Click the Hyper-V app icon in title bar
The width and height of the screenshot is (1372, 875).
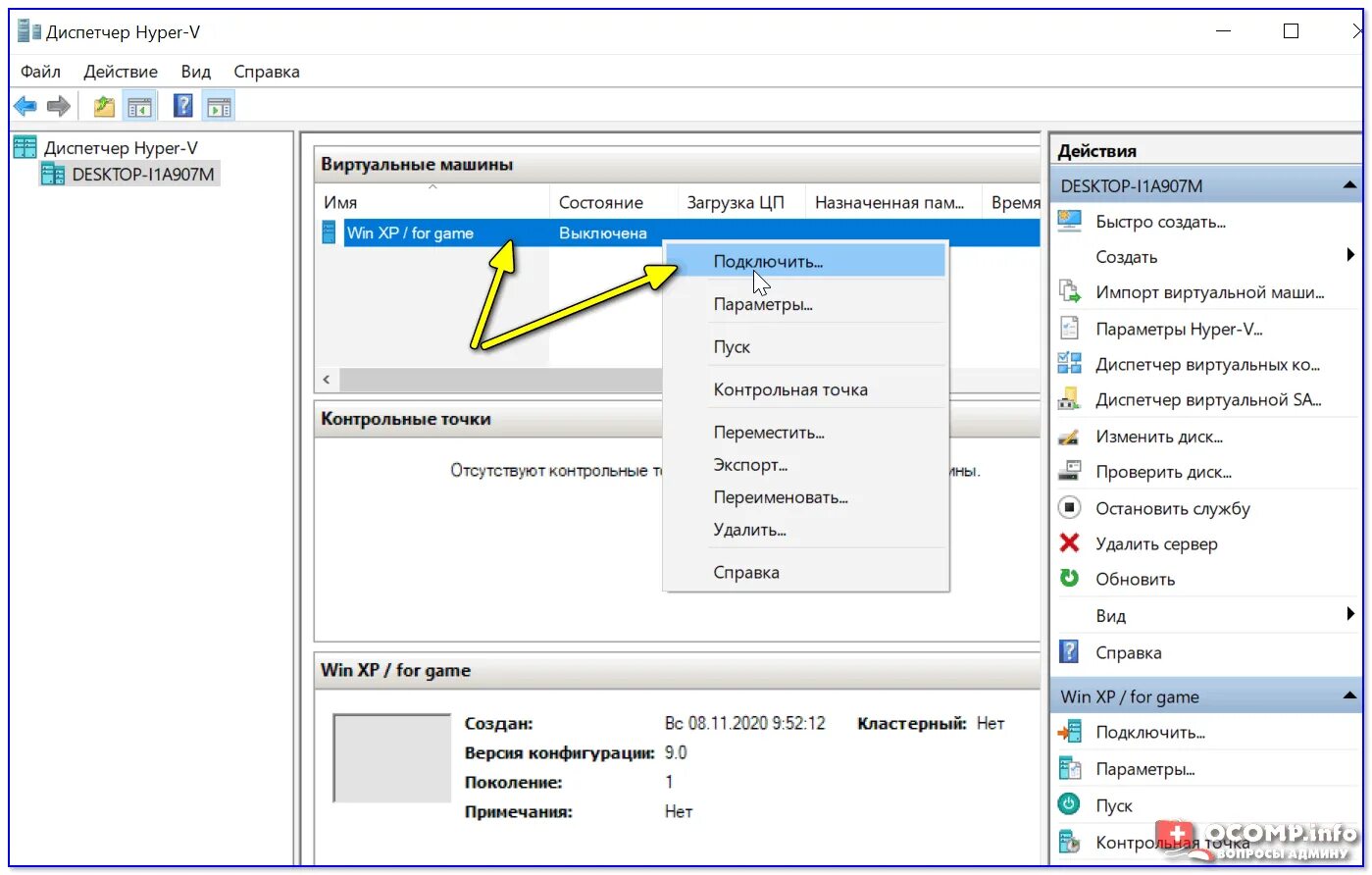click(29, 31)
